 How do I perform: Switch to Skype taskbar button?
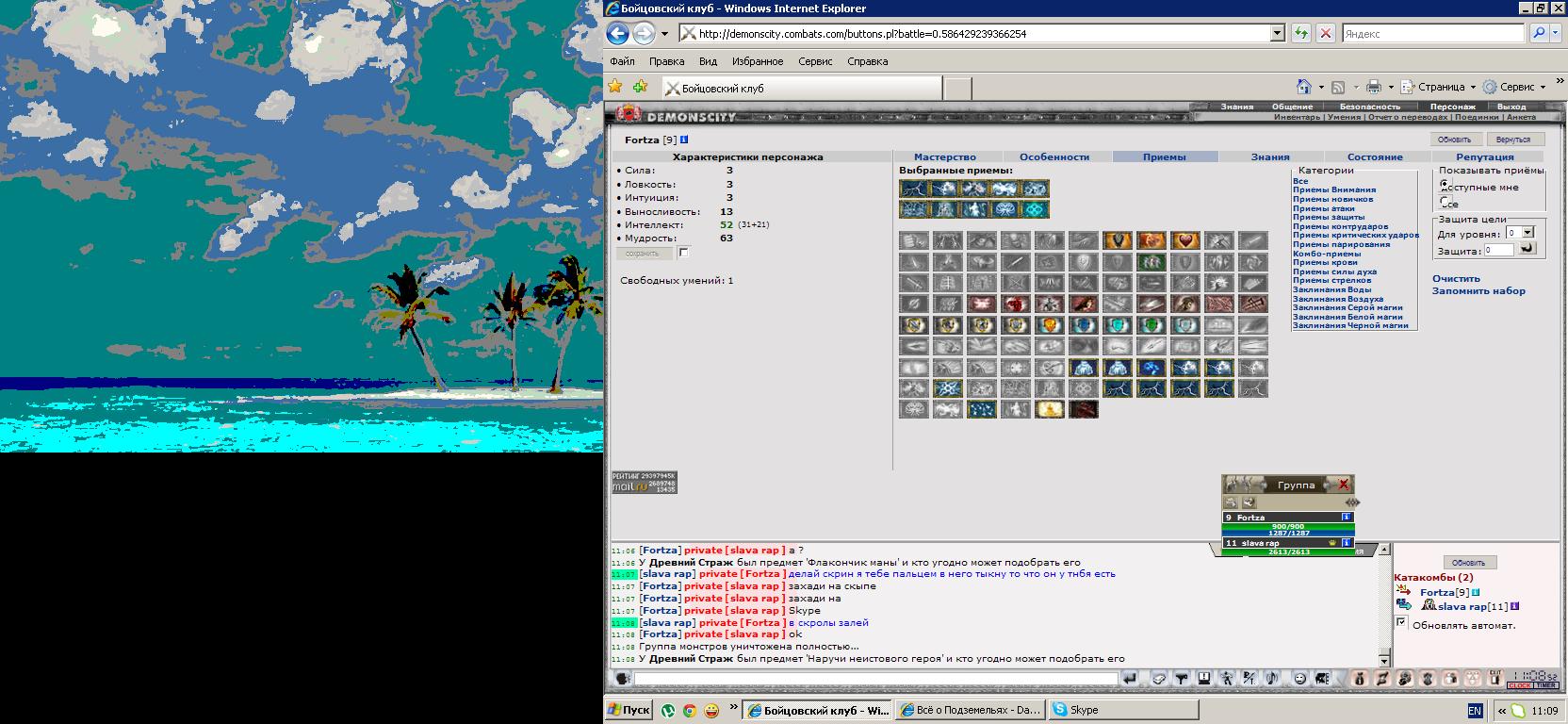(x=1123, y=710)
